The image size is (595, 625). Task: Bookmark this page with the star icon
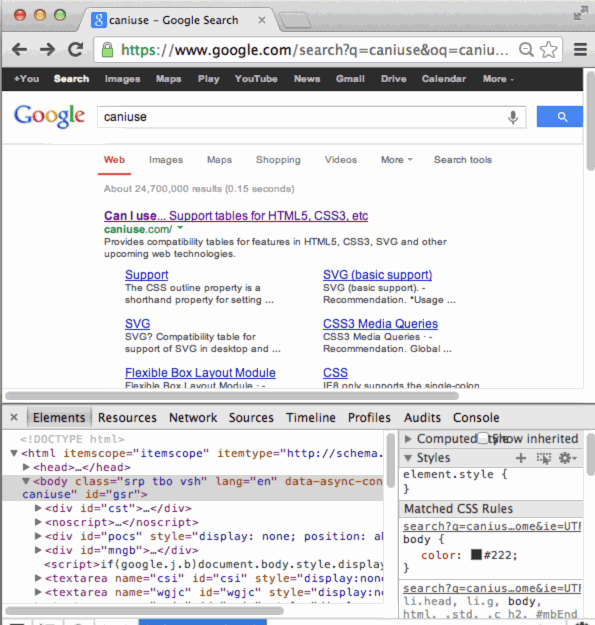(548, 50)
